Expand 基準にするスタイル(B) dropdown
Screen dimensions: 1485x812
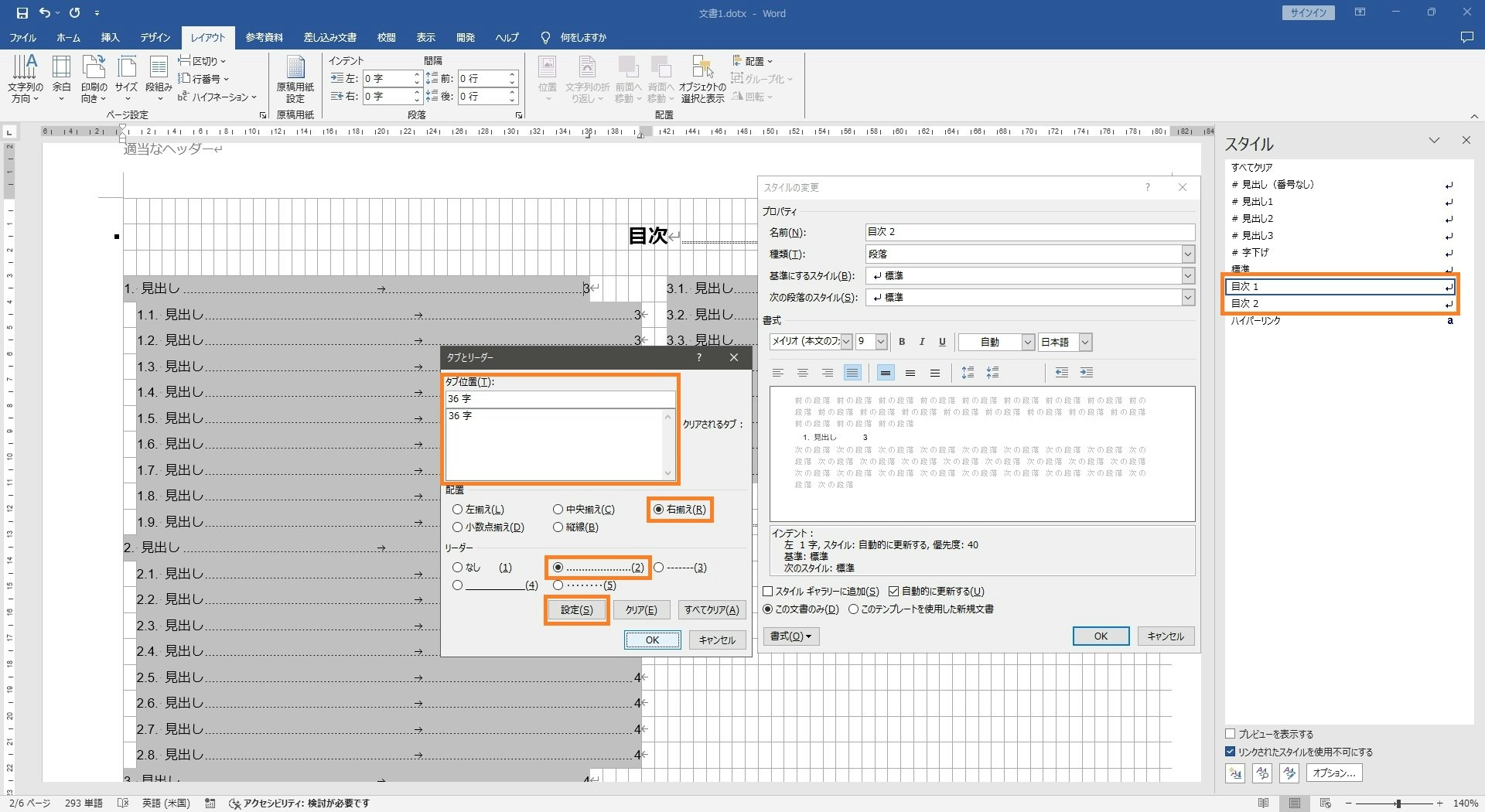pyautogui.click(x=1187, y=276)
